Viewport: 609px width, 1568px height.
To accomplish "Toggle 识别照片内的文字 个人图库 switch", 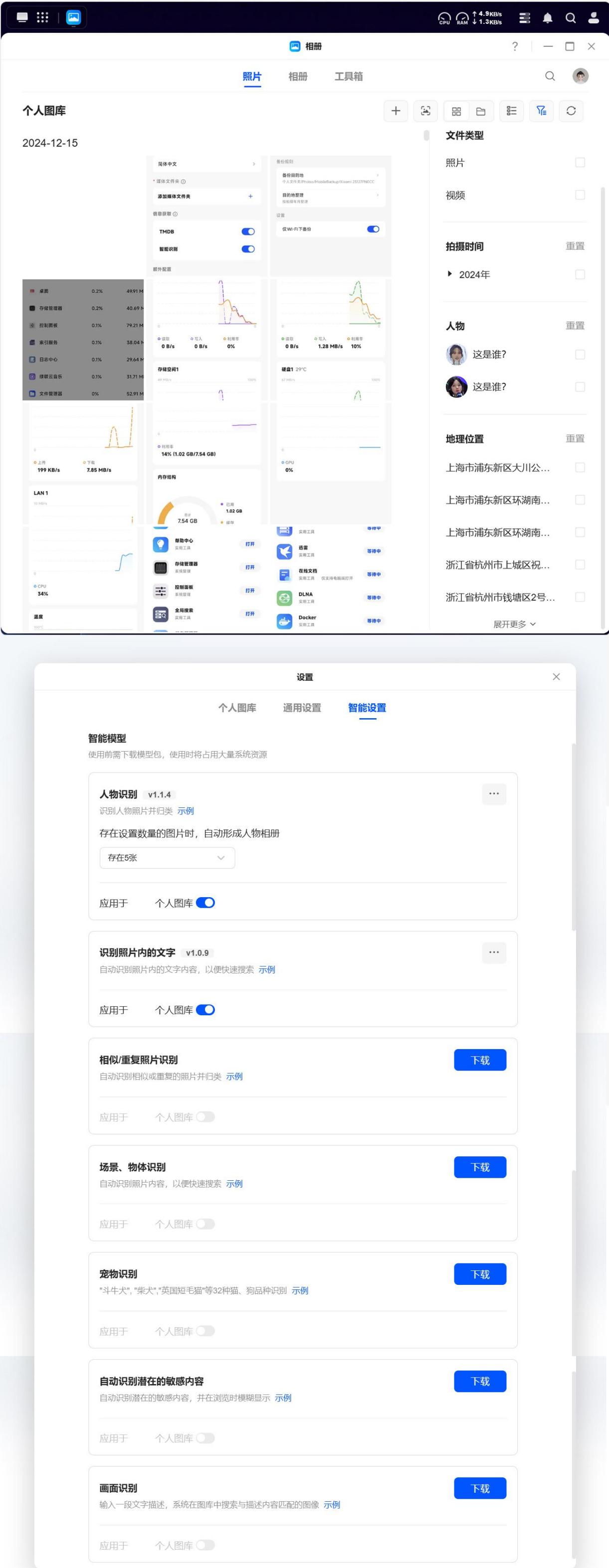I will (205, 1010).
